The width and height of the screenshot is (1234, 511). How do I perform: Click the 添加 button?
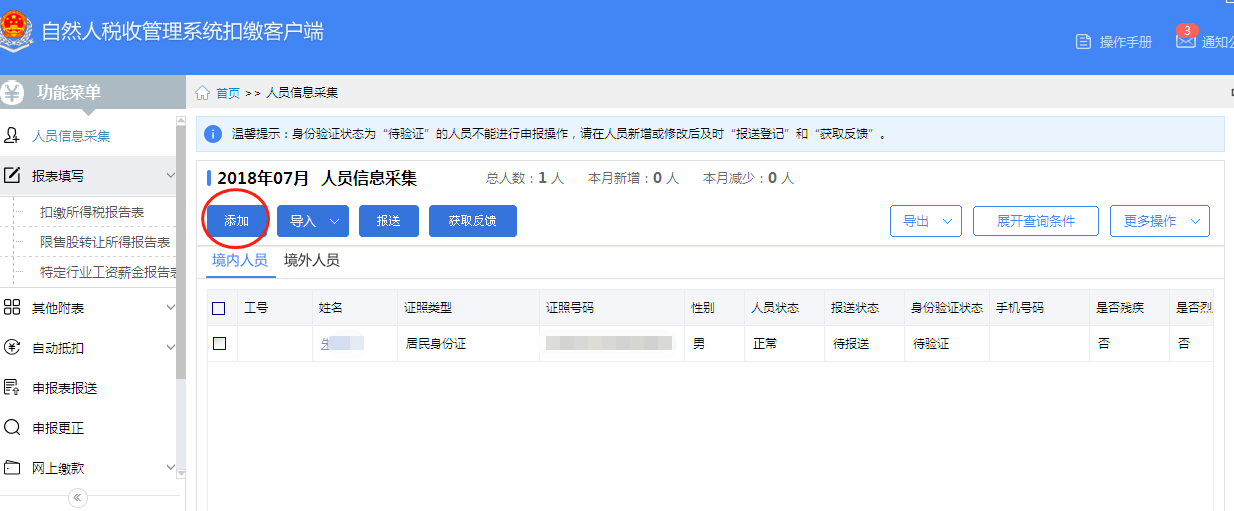click(x=237, y=221)
